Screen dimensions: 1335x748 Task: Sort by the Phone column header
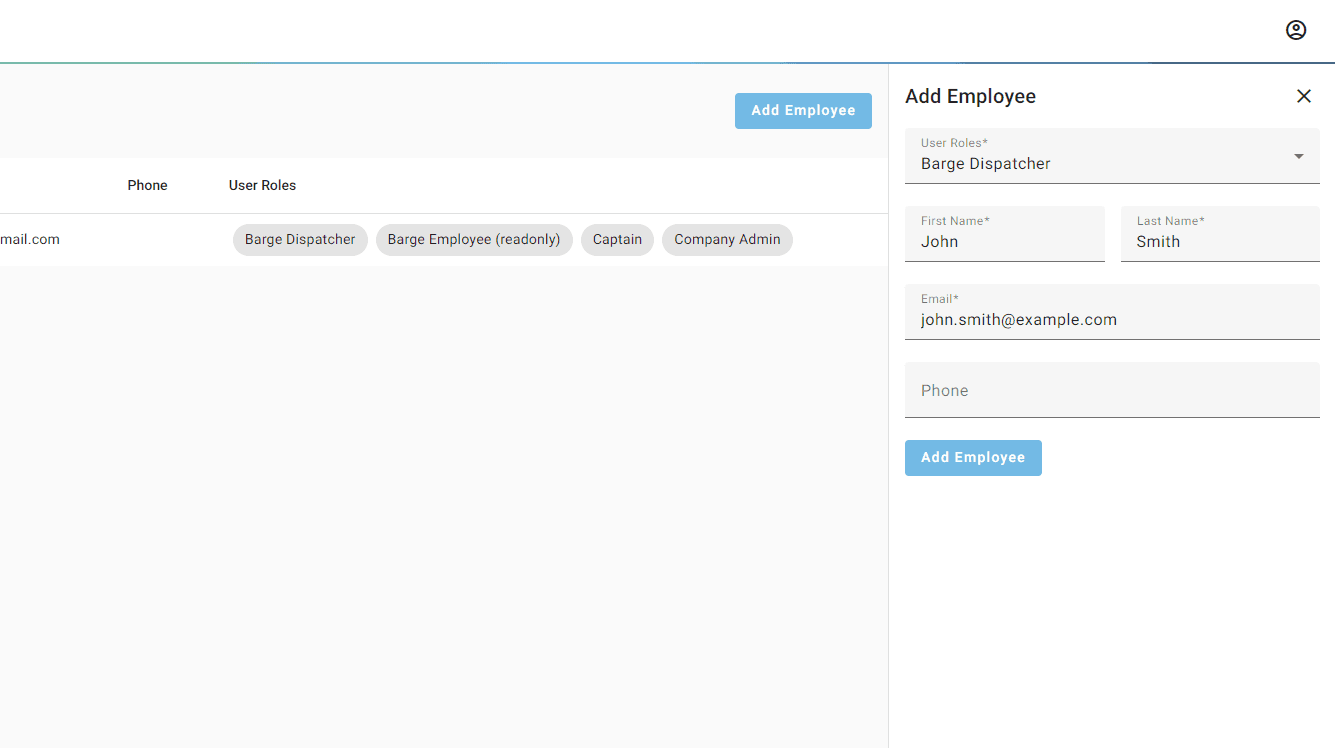coord(147,186)
